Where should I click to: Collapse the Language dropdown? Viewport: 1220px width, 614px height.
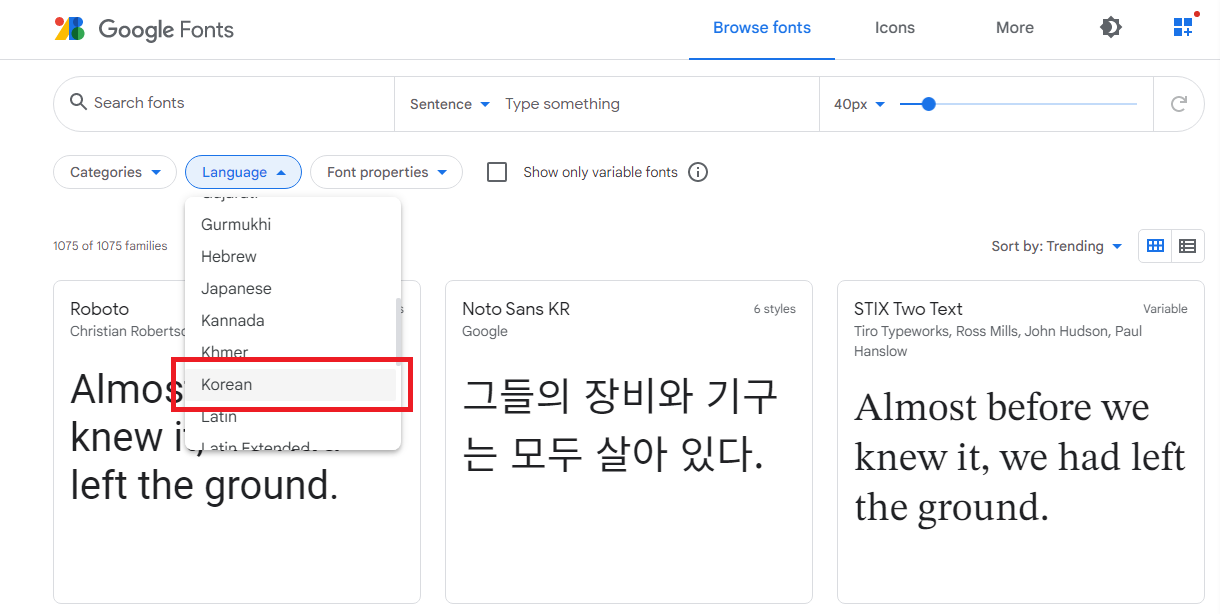tap(243, 172)
